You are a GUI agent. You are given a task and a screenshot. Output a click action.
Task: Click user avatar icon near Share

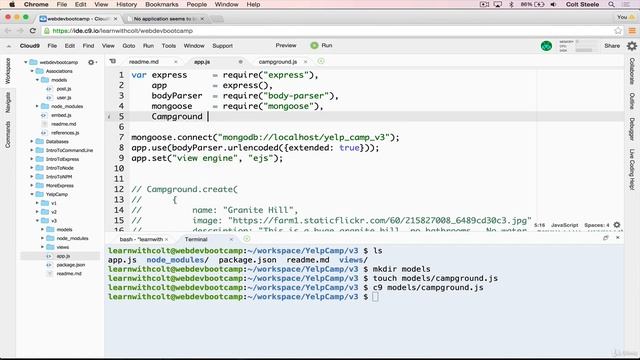(546, 46)
